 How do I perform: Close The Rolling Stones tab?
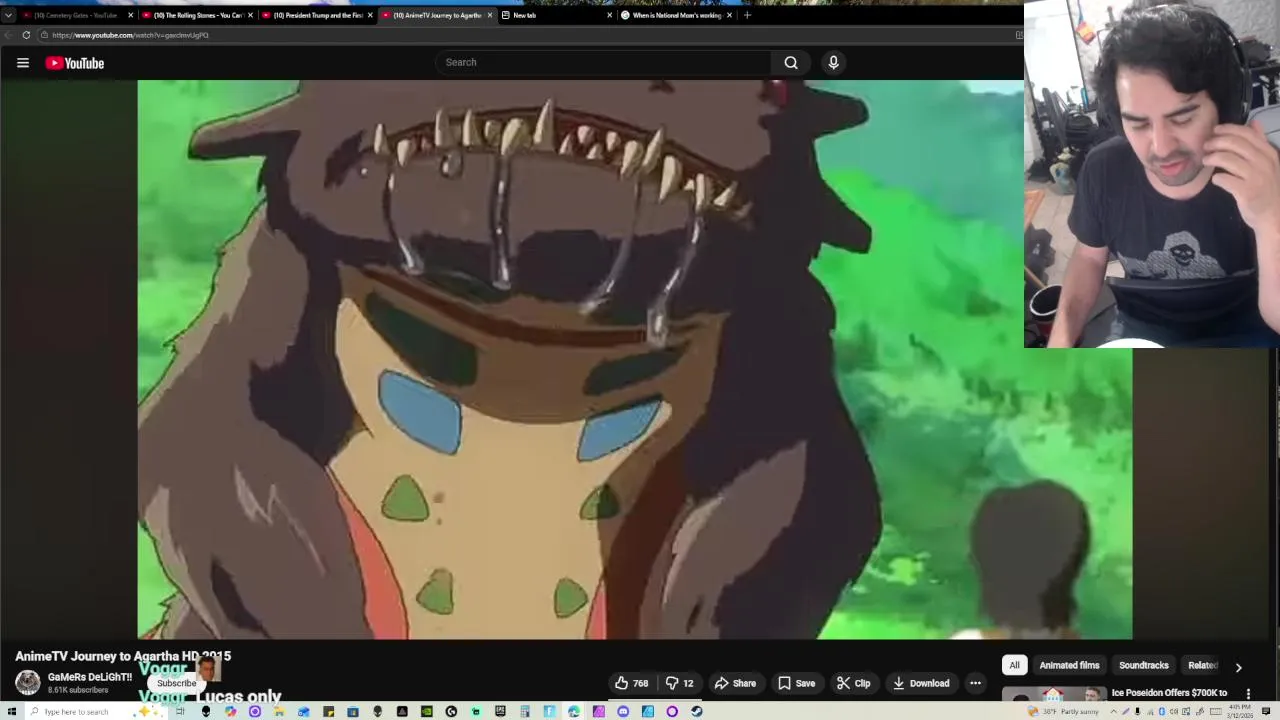(x=250, y=15)
